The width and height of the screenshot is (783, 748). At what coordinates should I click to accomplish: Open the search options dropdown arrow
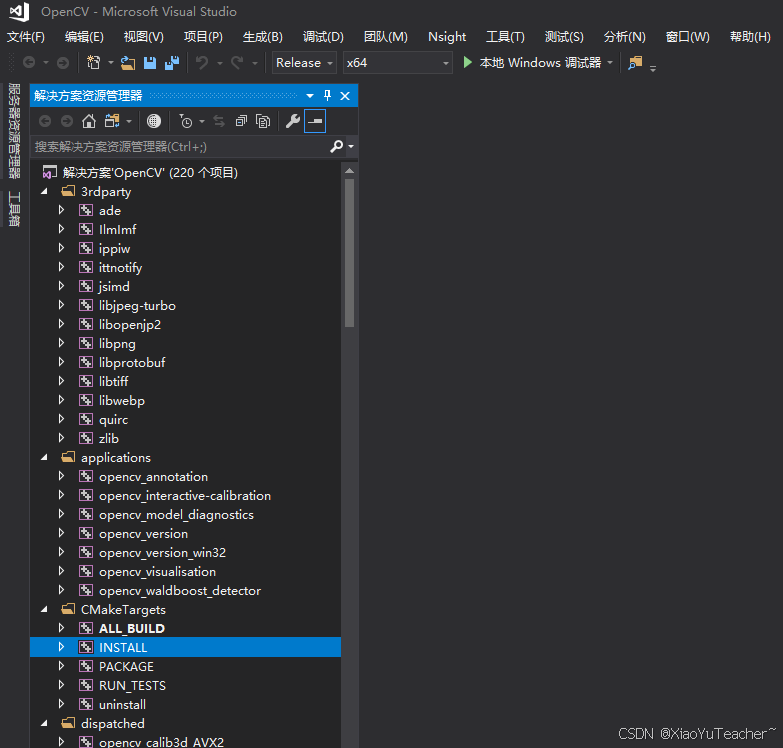pyautogui.click(x=351, y=146)
